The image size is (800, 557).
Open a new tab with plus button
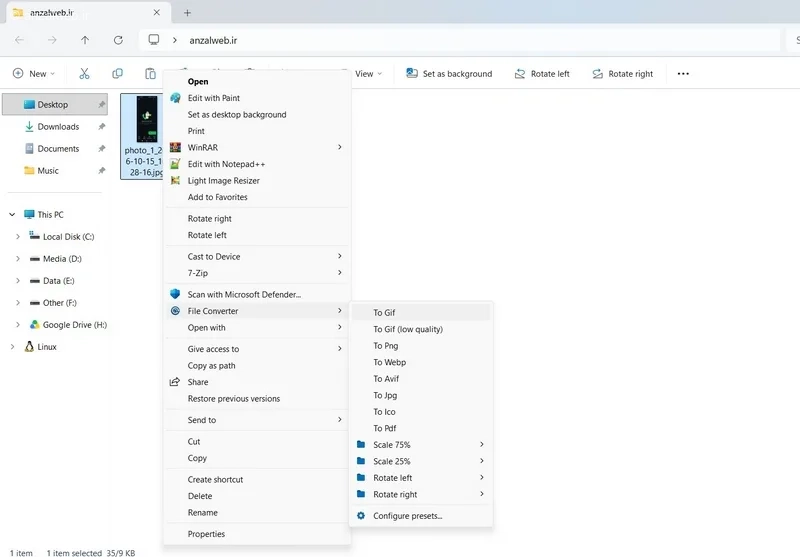click(x=187, y=13)
